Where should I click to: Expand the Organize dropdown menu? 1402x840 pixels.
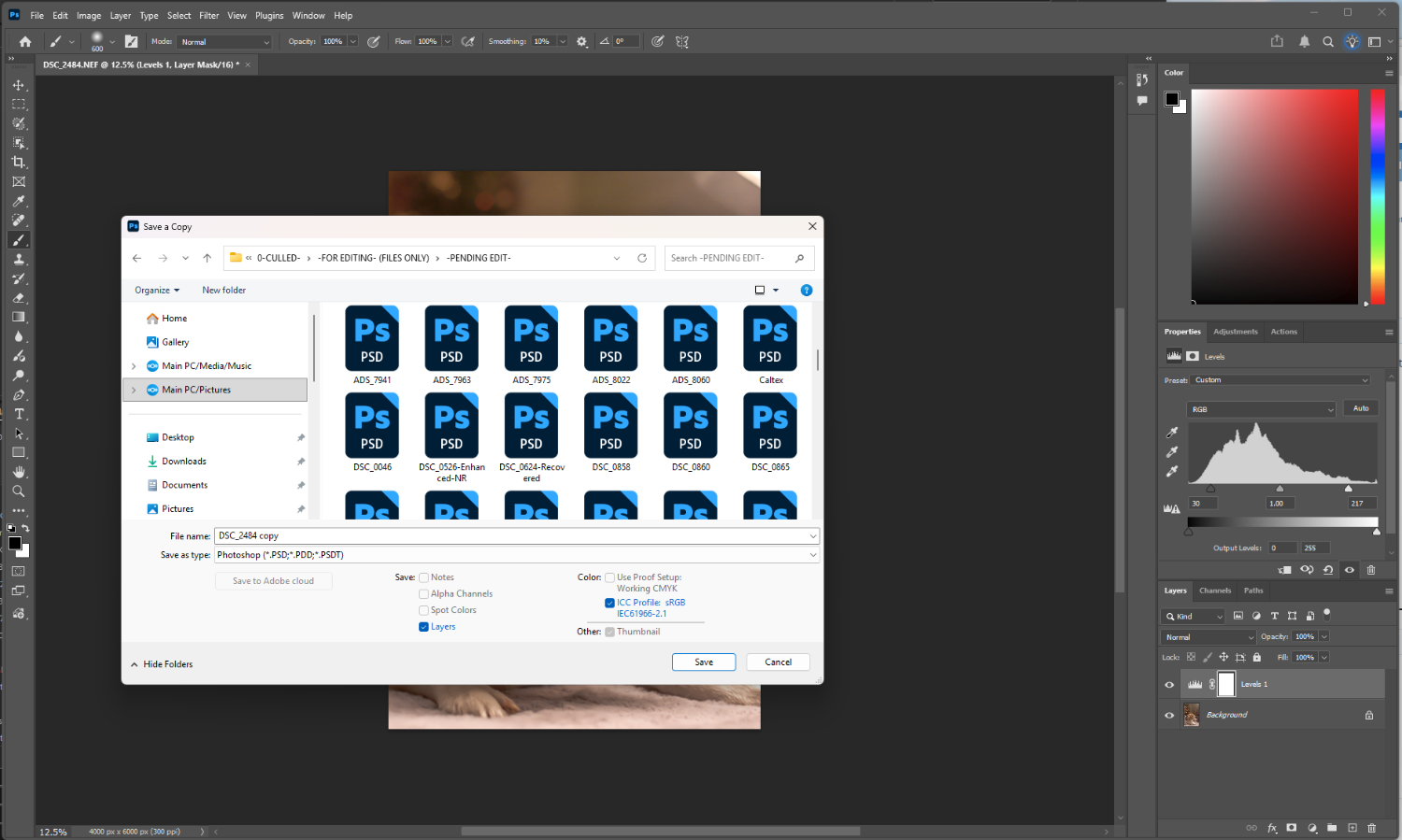point(157,291)
